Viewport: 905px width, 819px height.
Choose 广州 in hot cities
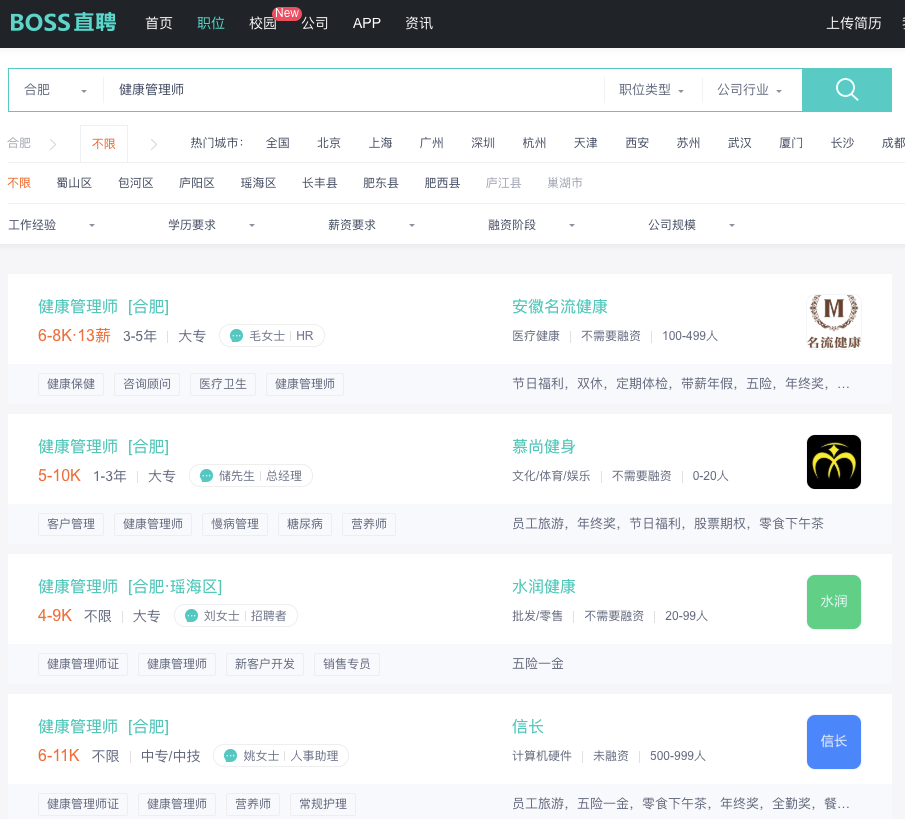(x=432, y=143)
